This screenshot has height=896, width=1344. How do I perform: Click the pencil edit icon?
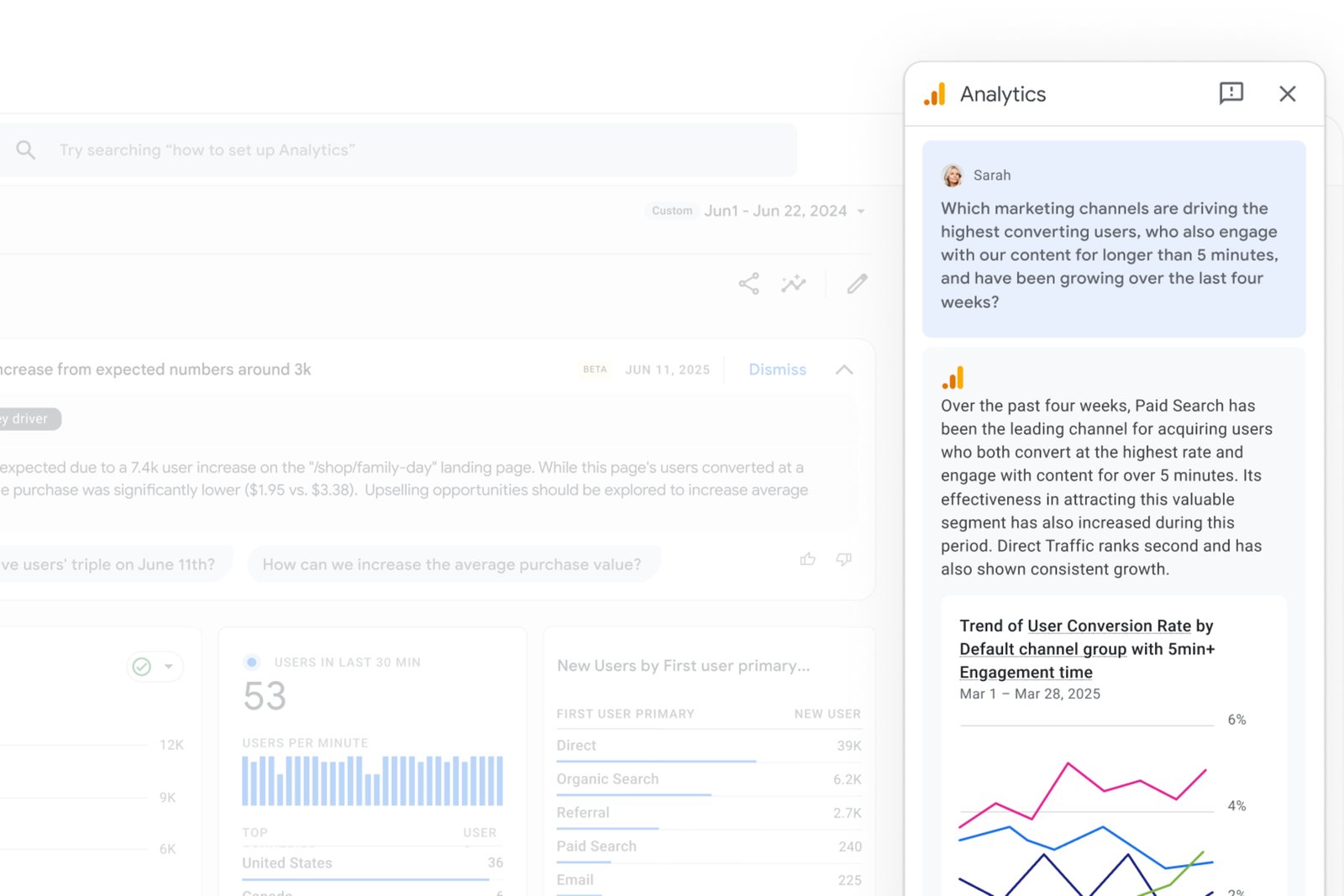(x=857, y=284)
